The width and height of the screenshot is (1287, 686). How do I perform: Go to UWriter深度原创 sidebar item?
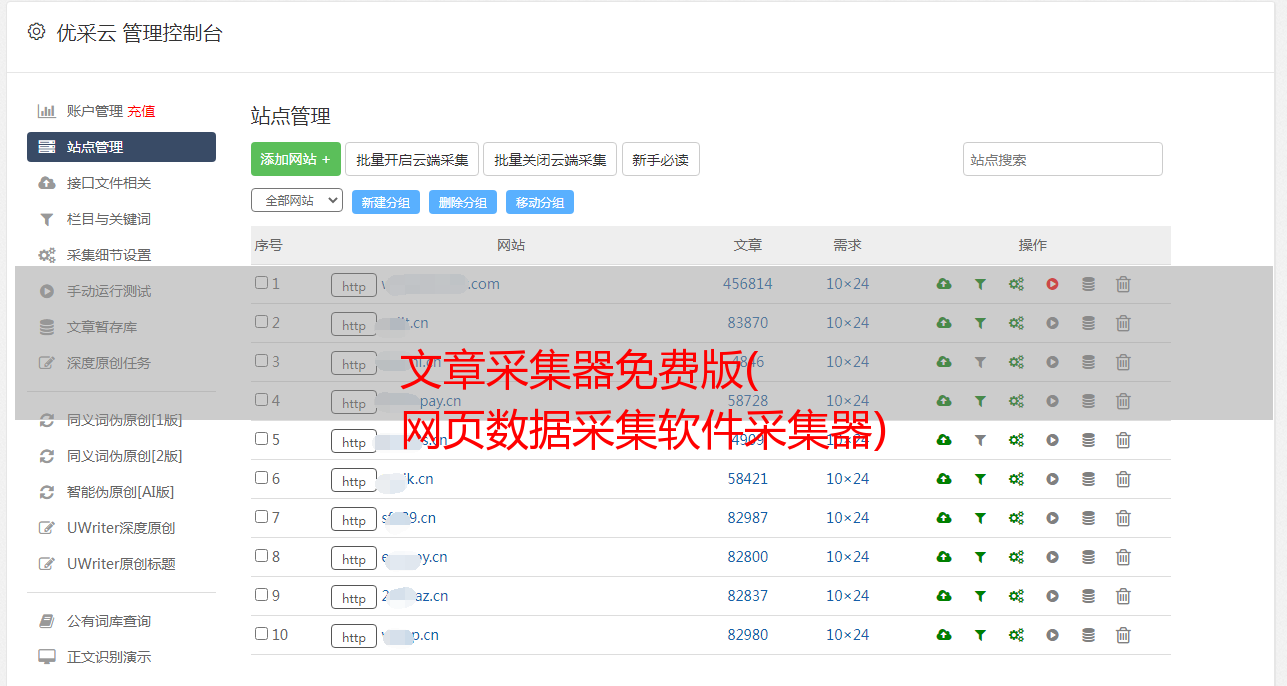(120, 528)
